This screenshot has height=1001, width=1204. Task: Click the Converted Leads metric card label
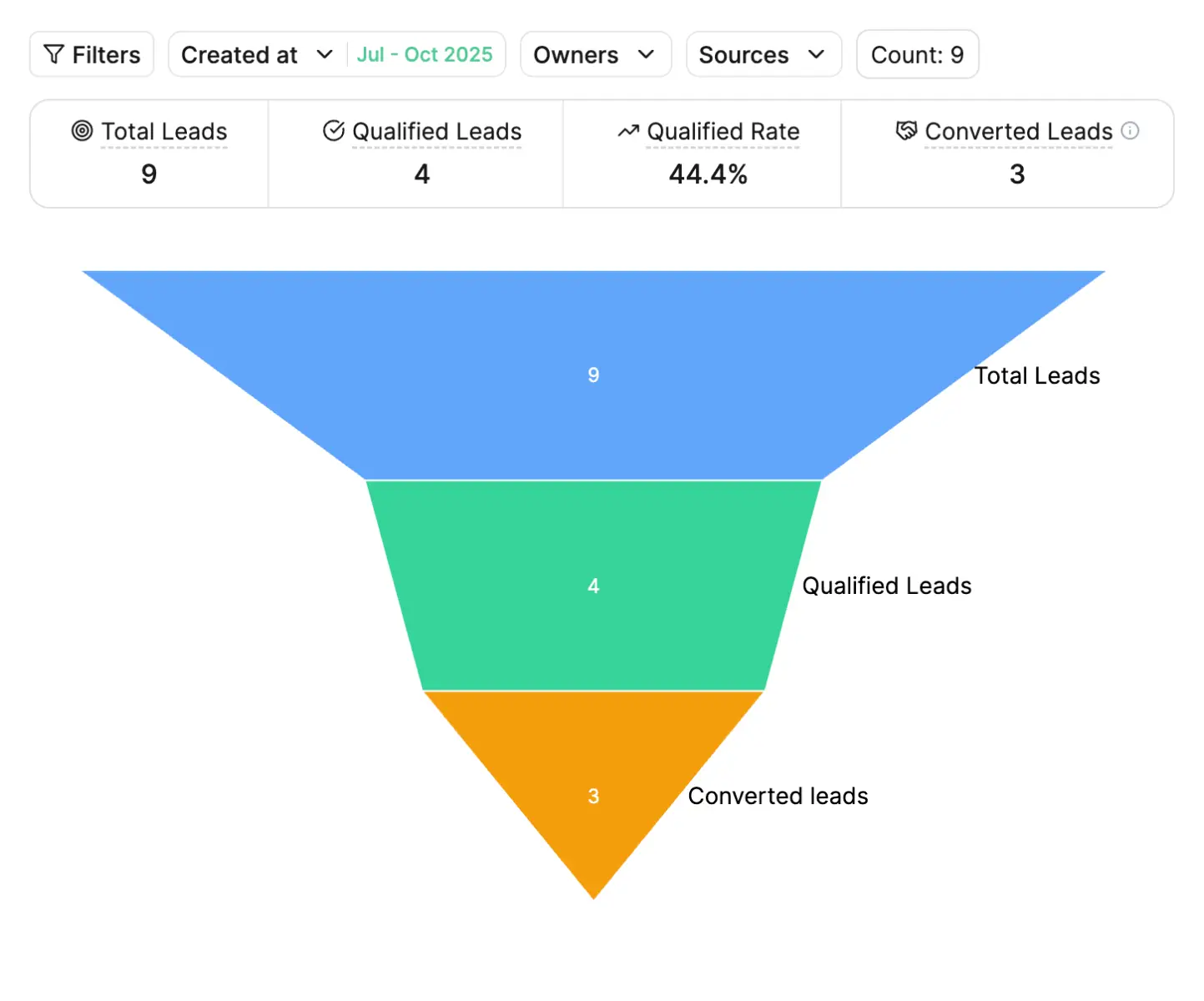[1019, 132]
